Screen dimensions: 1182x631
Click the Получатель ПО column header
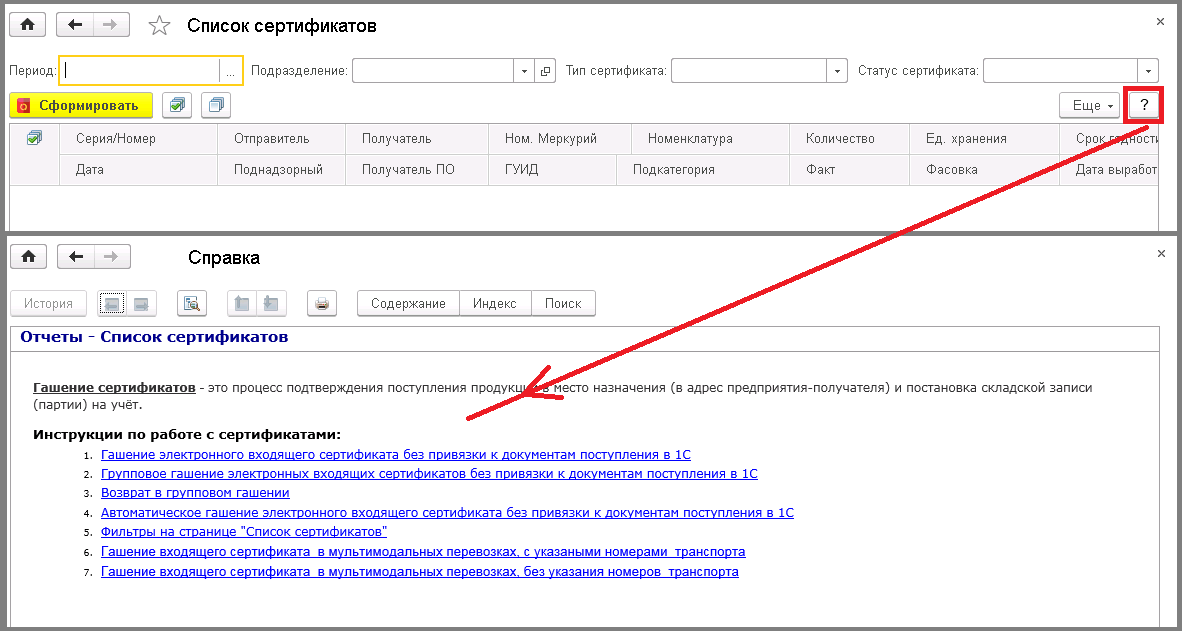[x=417, y=170]
